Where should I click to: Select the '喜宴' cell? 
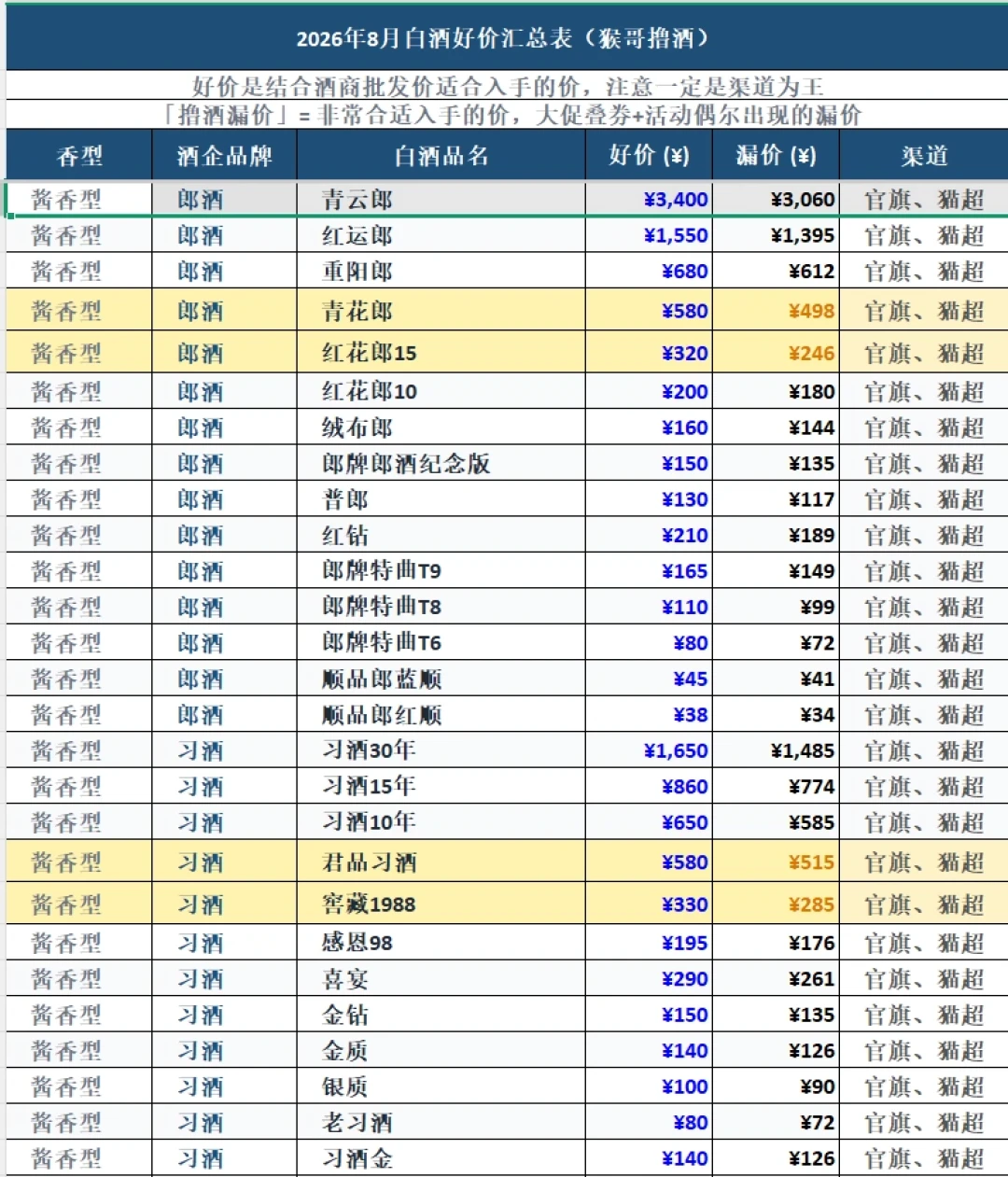point(441,978)
